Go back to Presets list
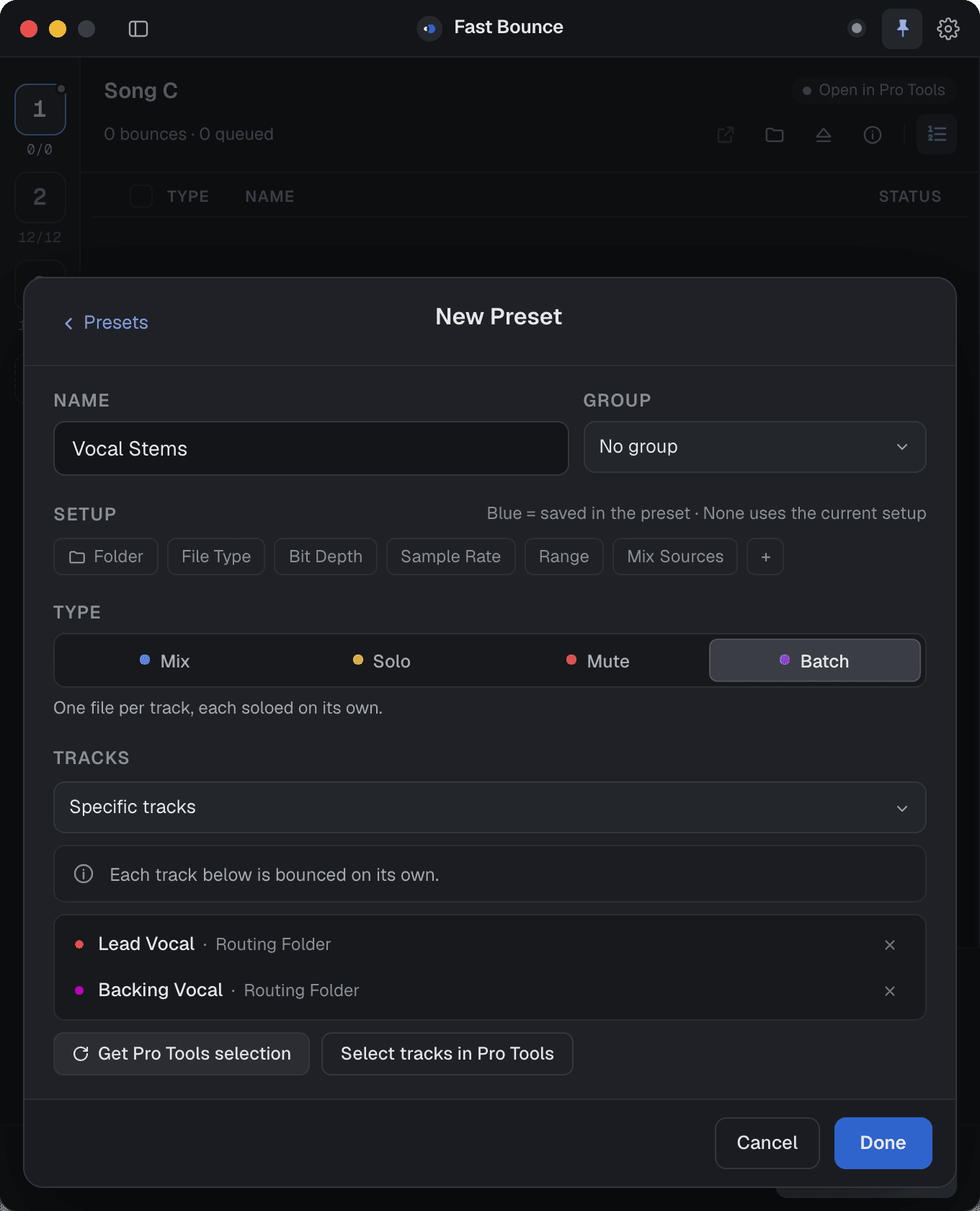Image resolution: width=980 pixels, height=1211 pixels. [106, 323]
